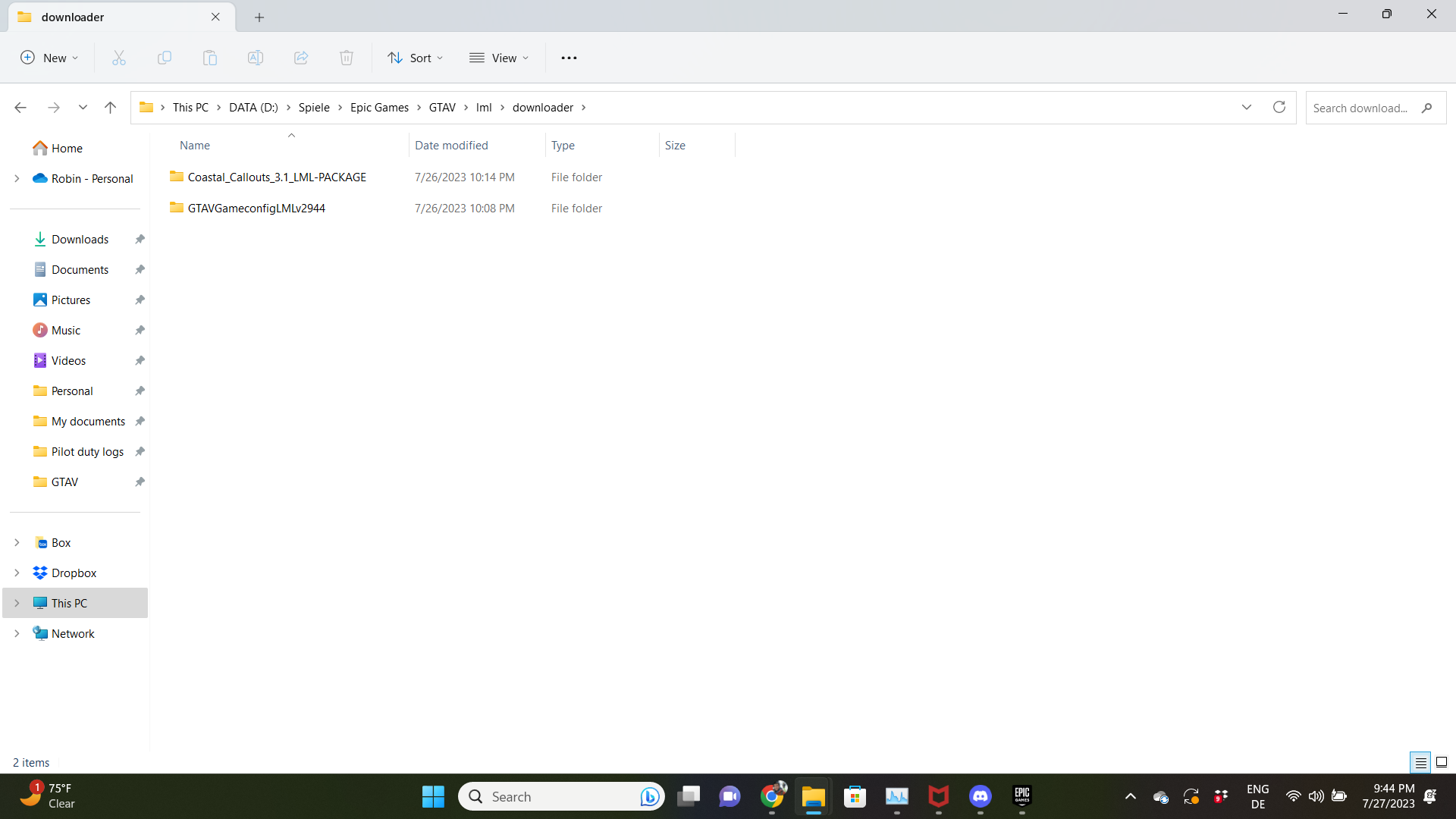This screenshot has width=1456, height=819.
Task: Open the Sort dropdown menu
Action: pos(415,58)
